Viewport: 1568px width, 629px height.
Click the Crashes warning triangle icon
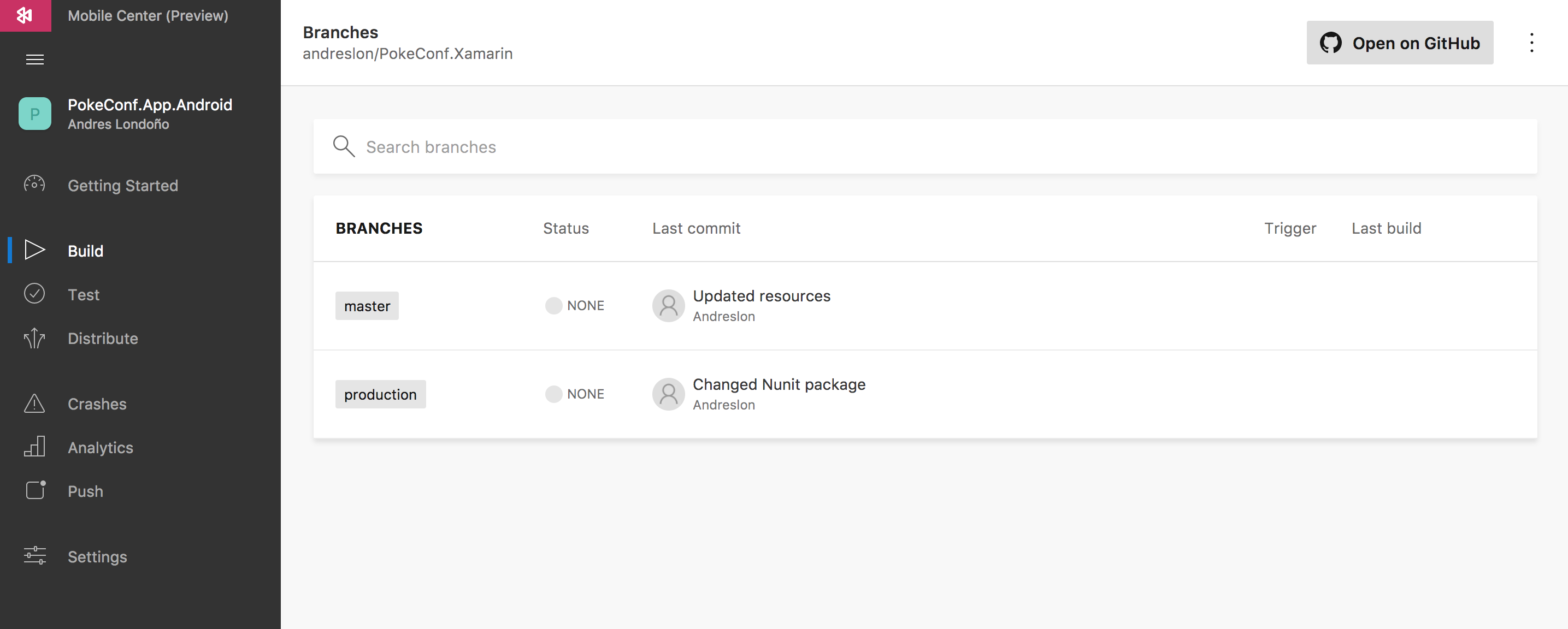[35, 403]
